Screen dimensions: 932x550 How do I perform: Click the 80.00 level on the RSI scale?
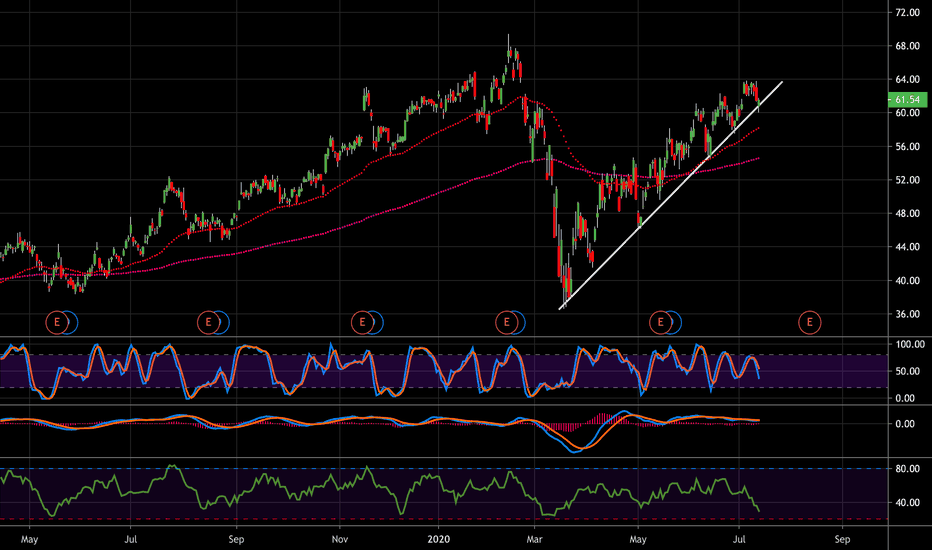coord(907,469)
